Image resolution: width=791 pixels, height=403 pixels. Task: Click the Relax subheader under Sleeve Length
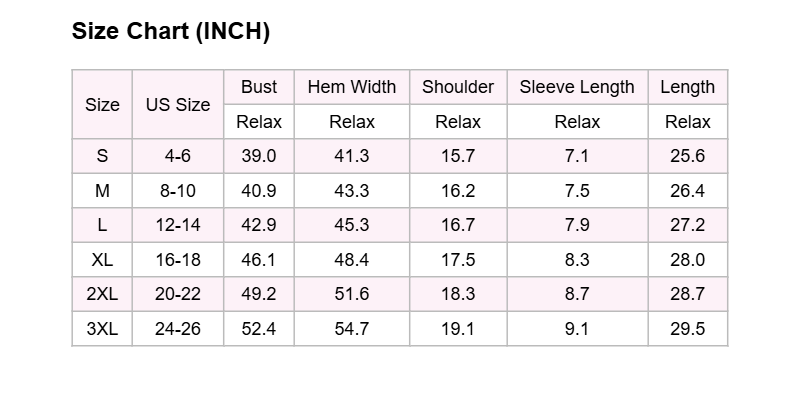[x=577, y=122]
